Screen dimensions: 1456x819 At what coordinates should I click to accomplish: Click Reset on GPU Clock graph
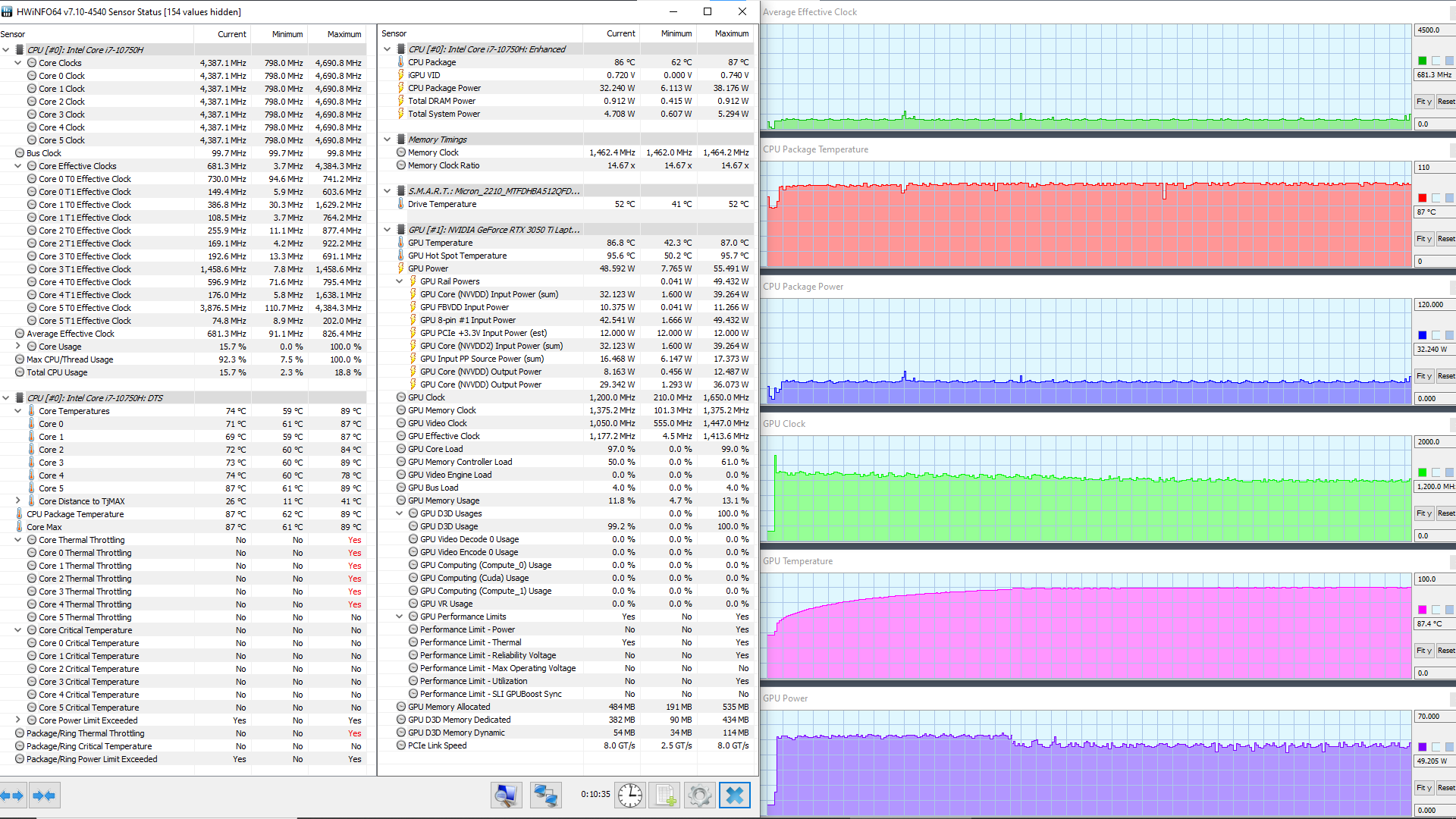click(x=1445, y=513)
